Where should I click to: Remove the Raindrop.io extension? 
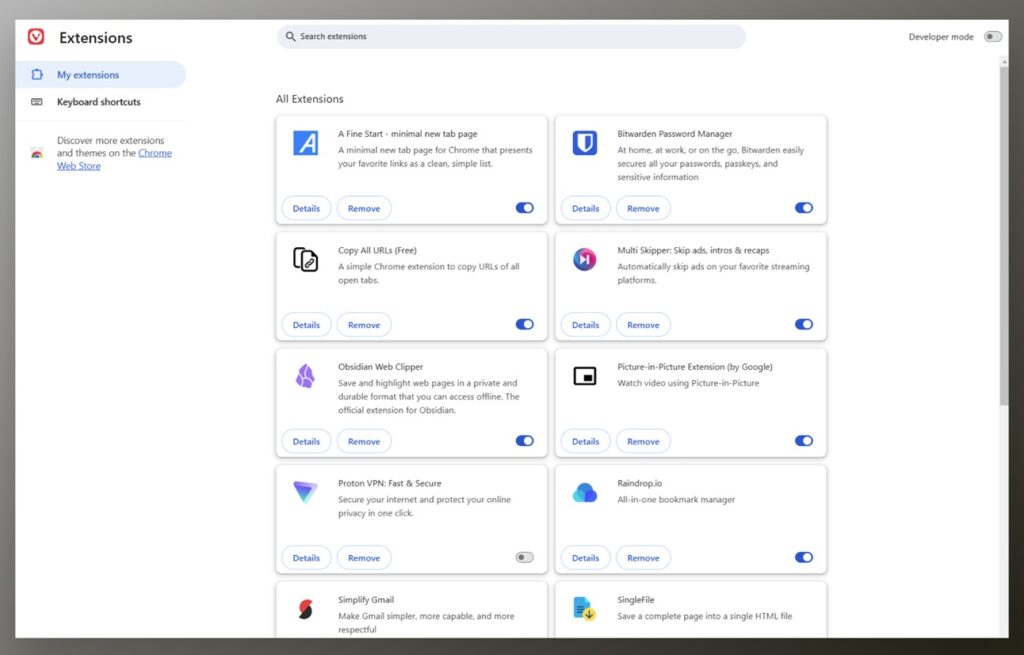(x=643, y=558)
